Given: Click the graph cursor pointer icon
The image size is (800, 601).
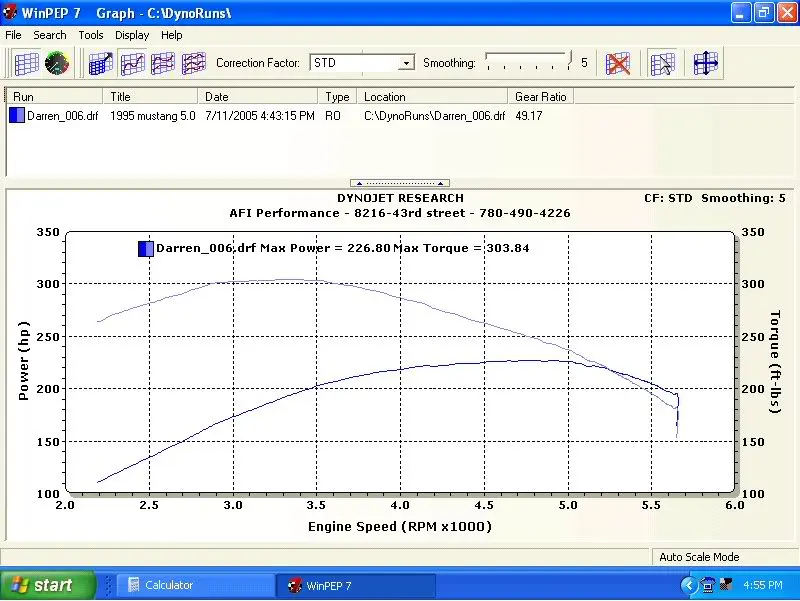Looking at the screenshot, I should 662,64.
